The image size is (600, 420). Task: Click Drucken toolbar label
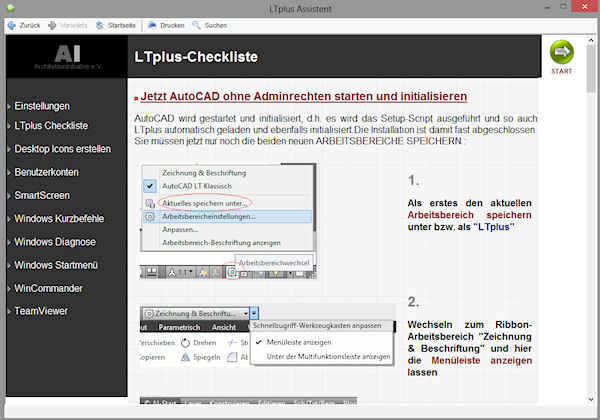click(x=172, y=25)
